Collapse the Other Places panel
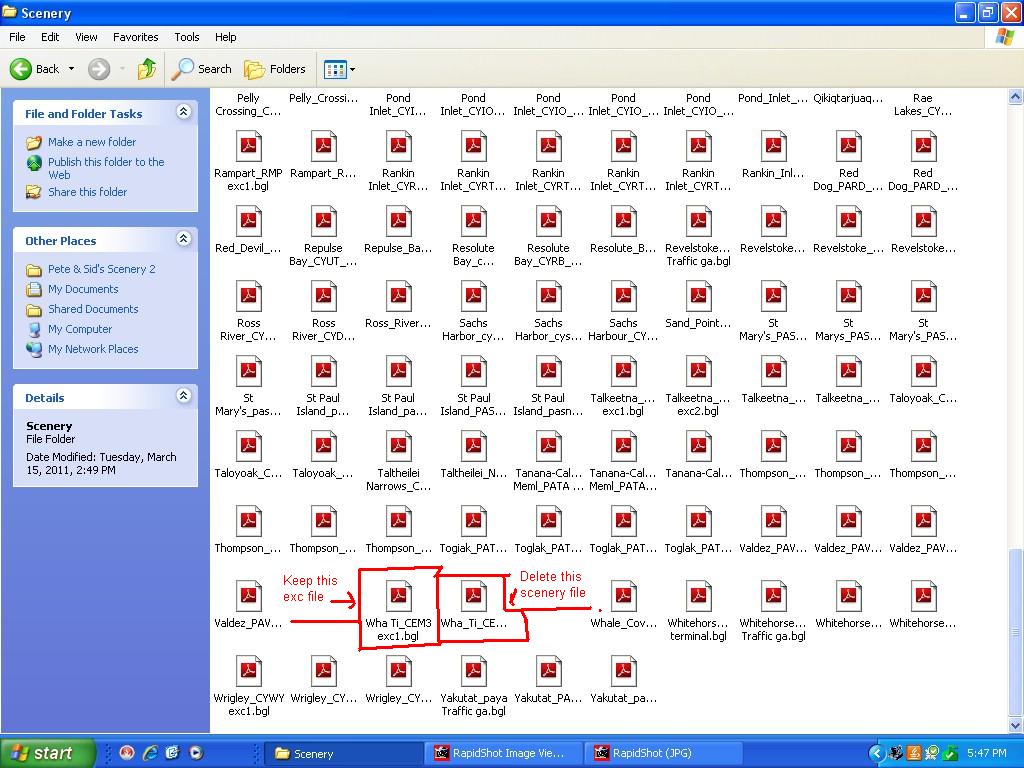The width and height of the screenshot is (1024, 768). tap(184, 239)
